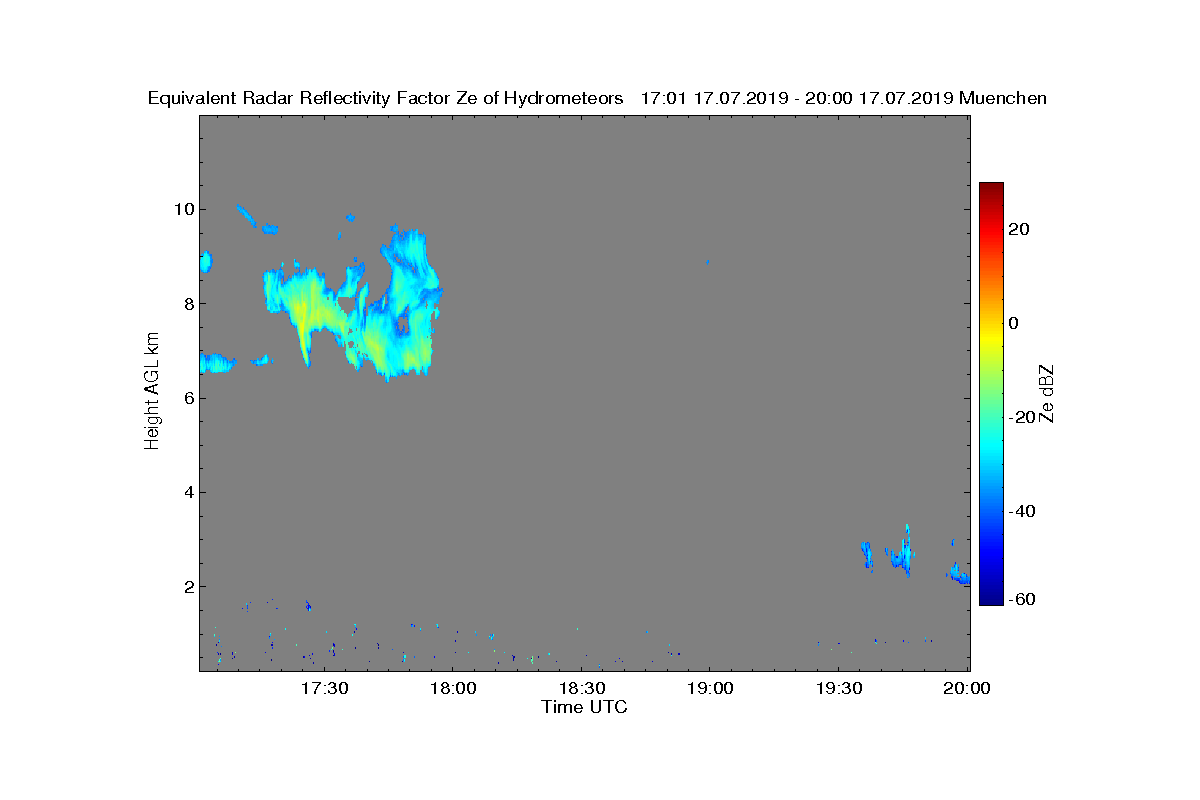Viewport: 1200px width, 800px height.
Task: Click the 'Height AGL km' axis label
Action: click(x=152, y=393)
